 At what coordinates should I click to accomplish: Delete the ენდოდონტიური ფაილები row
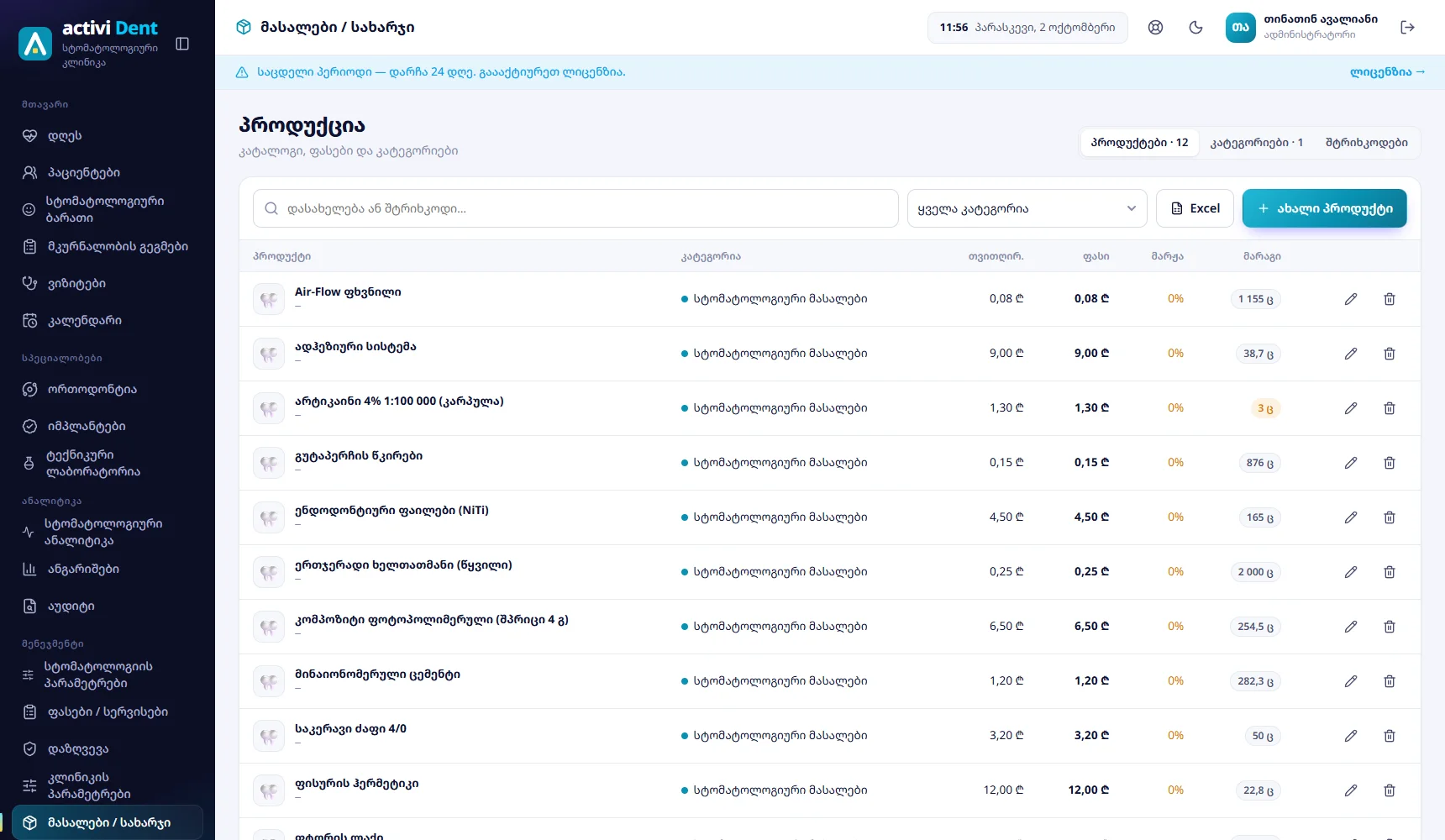coord(1390,517)
